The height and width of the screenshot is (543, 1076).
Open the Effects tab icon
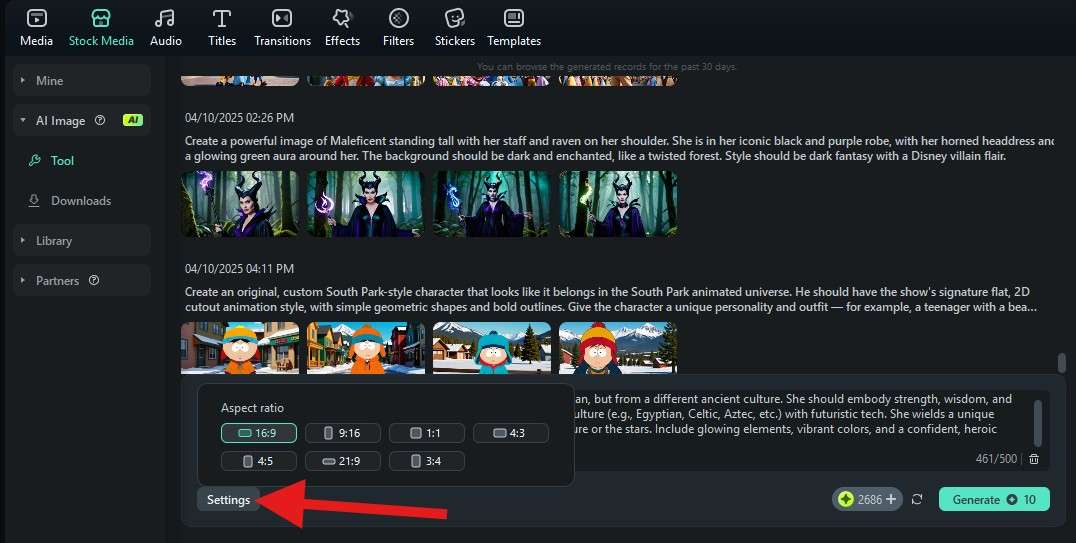pyautogui.click(x=342, y=18)
